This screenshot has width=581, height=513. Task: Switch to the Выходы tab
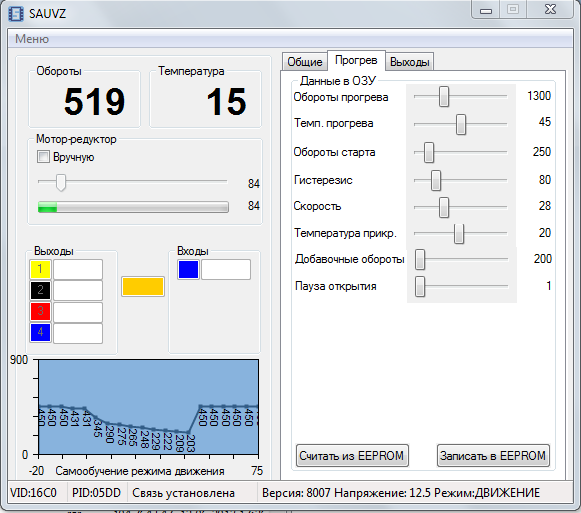[x=409, y=62]
